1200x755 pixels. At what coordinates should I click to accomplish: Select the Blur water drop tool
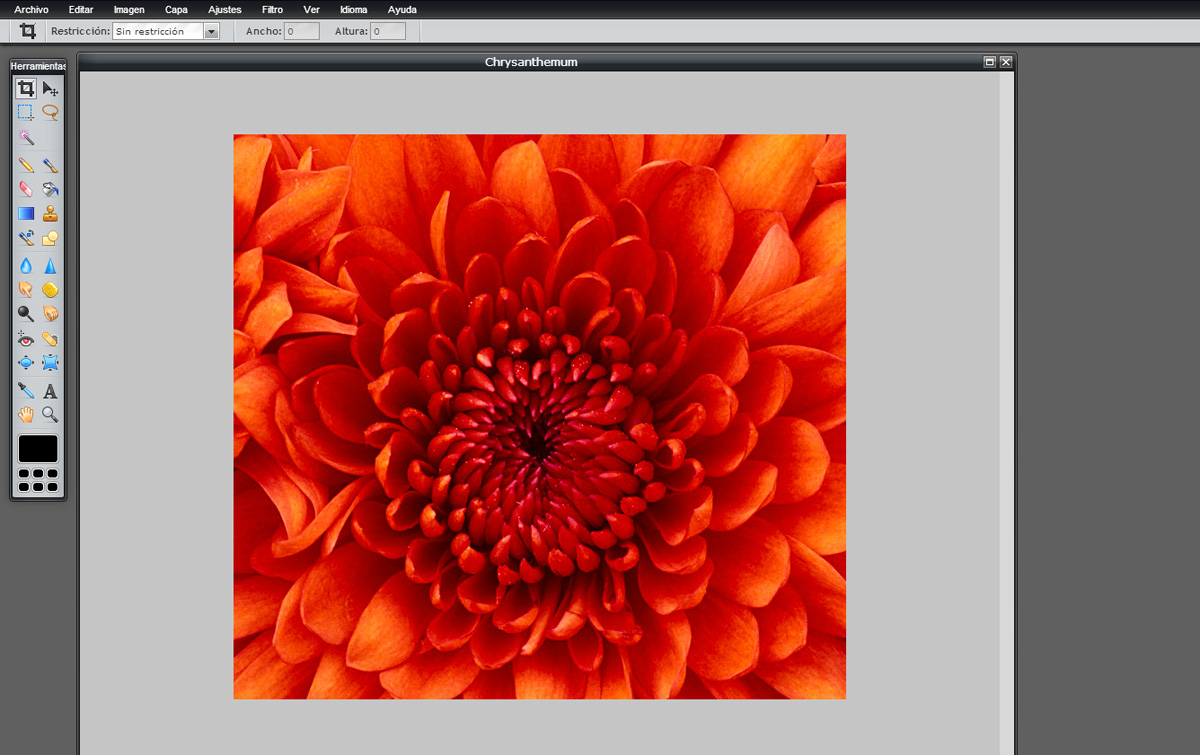[26, 266]
